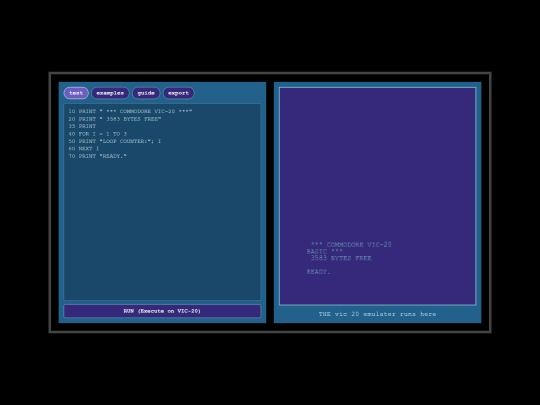Click the emulator output 'BASIC ***' line

324,251
